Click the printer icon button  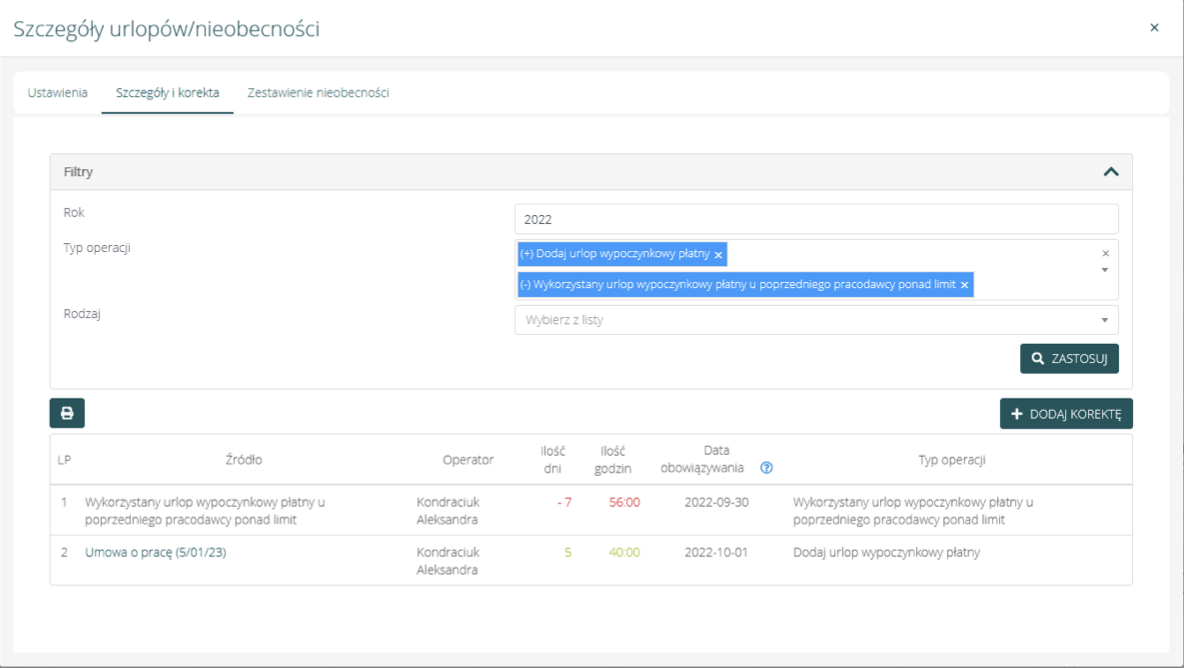(x=67, y=413)
